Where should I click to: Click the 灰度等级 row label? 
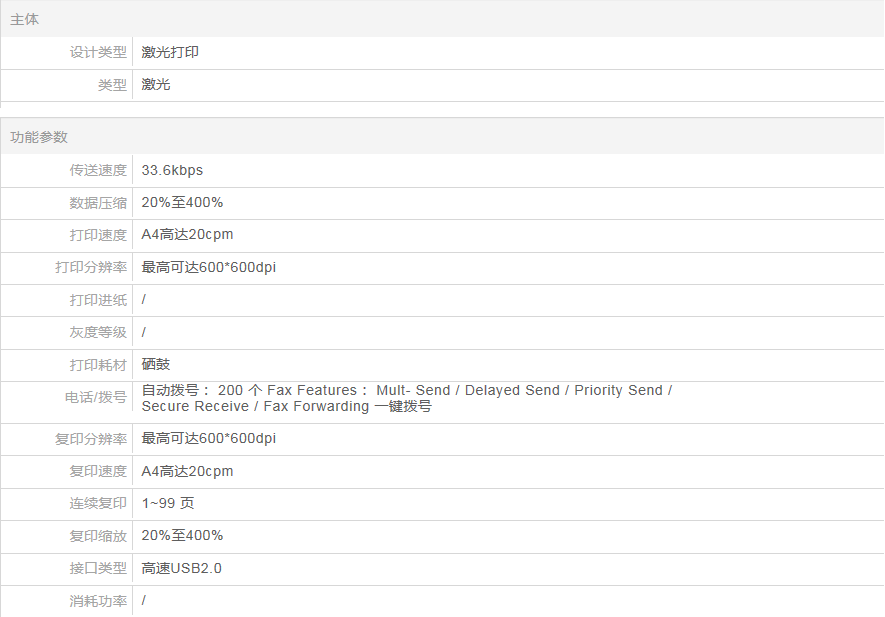coord(98,332)
